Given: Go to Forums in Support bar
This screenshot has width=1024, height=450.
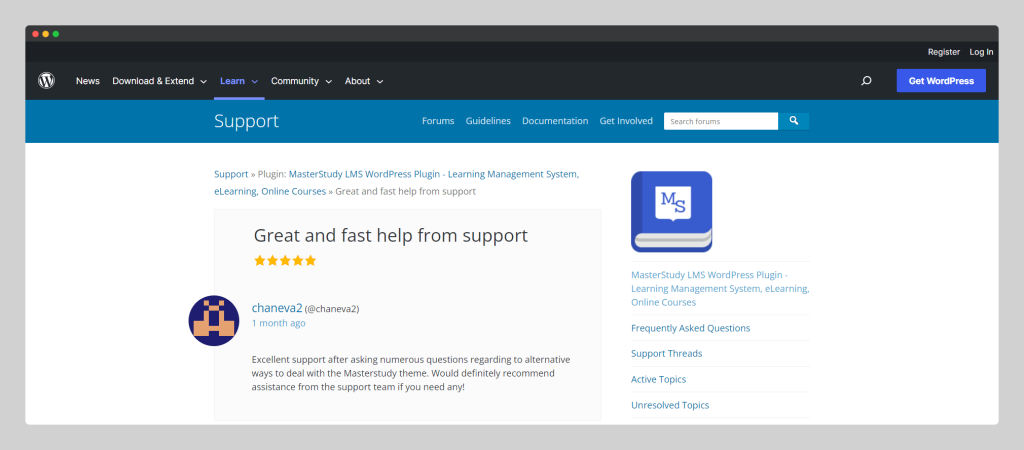Looking at the screenshot, I should pos(438,121).
